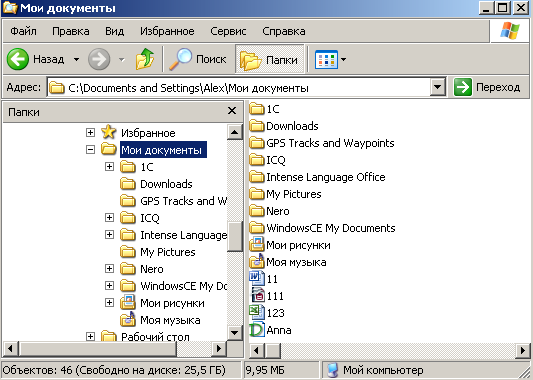Expand the ICQ tree node
The width and height of the screenshot is (533, 380).
109,217
